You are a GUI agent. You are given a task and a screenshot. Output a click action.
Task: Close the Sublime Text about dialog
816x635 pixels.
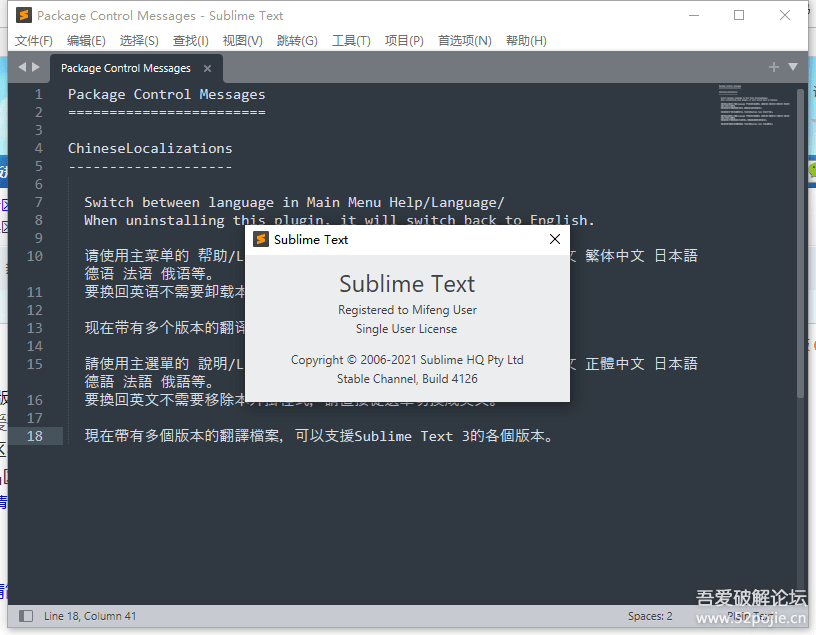tap(555, 239)
